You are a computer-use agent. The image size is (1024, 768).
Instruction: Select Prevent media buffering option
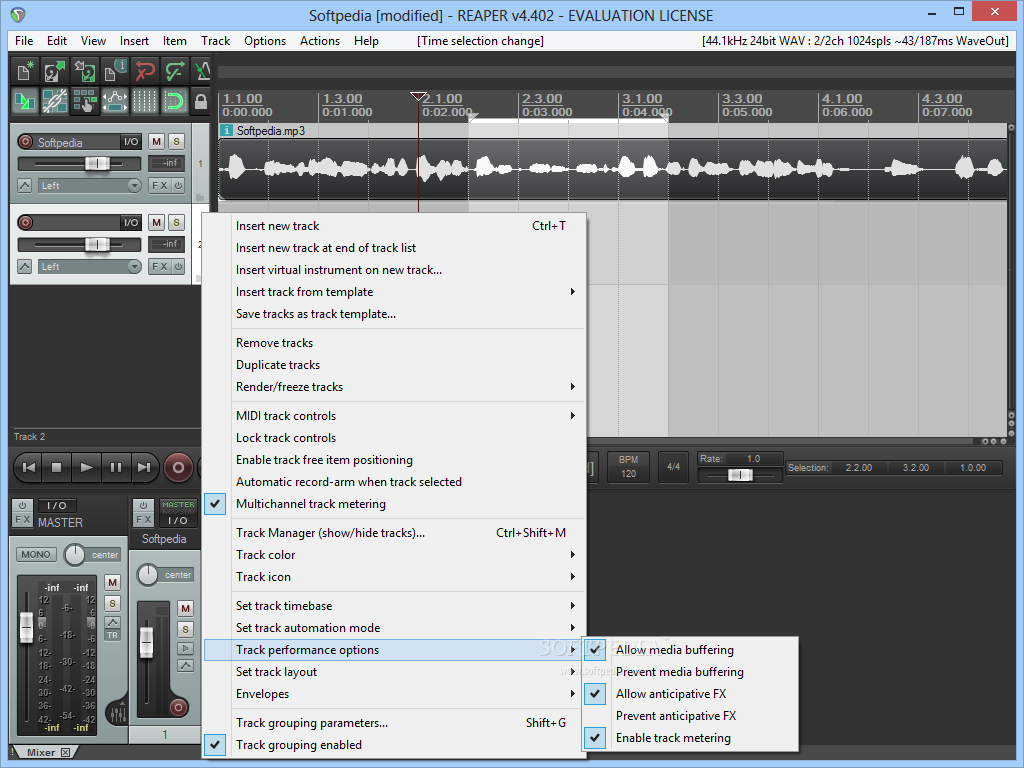click(690, 672)
